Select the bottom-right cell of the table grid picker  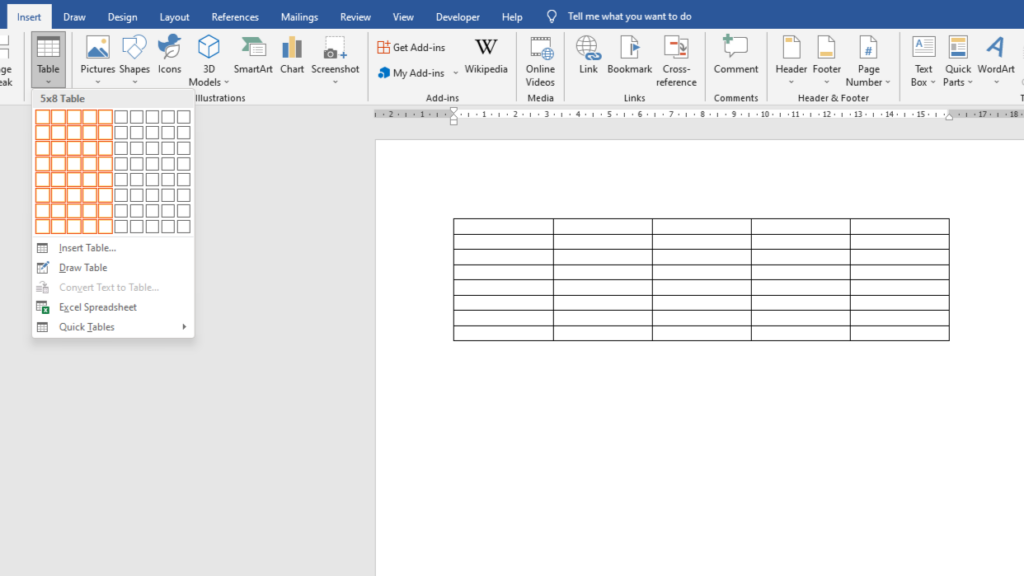pyautogui.click(x=184, y=227)
